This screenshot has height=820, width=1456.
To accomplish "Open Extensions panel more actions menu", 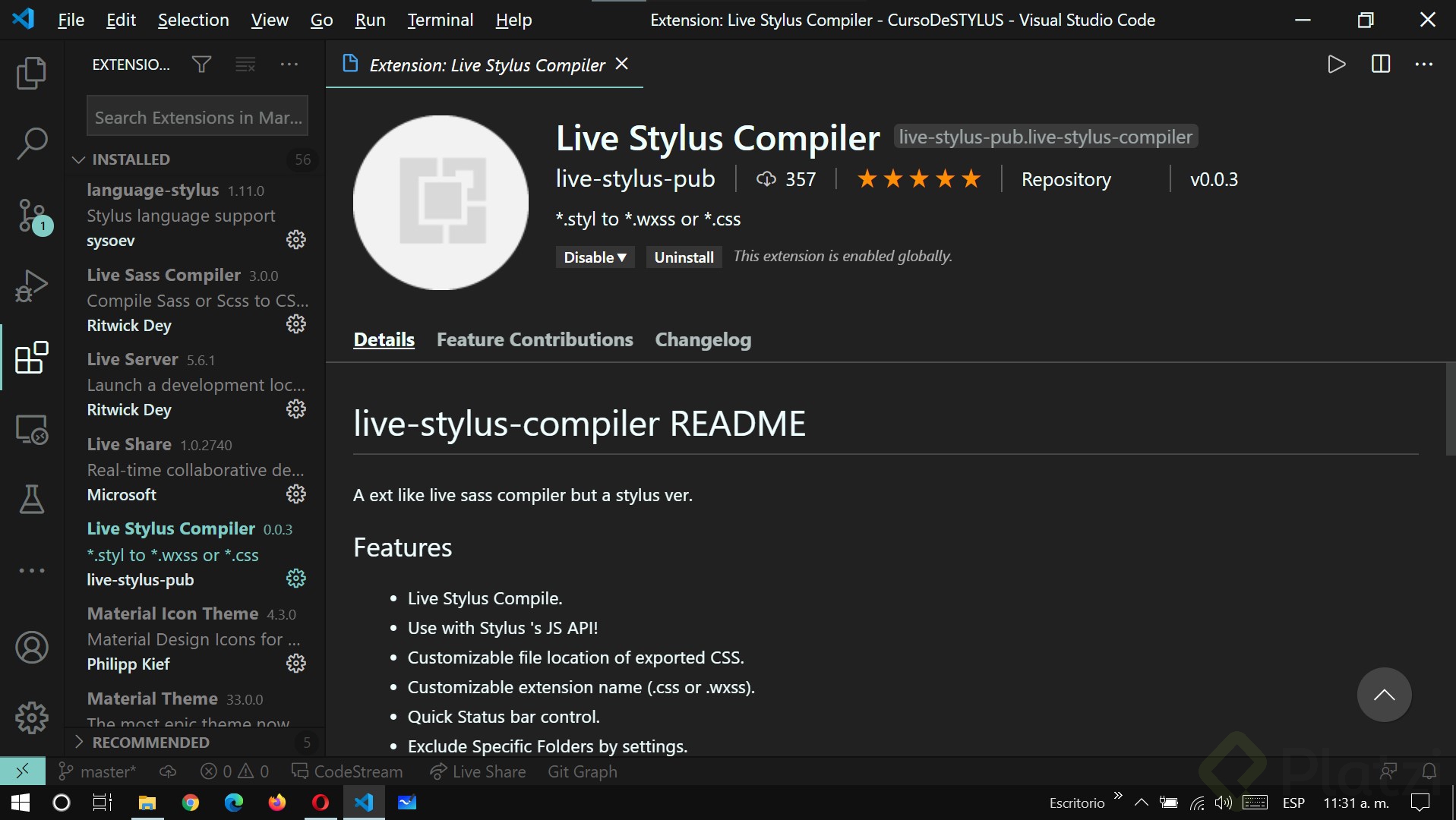I will coord(289,65).
